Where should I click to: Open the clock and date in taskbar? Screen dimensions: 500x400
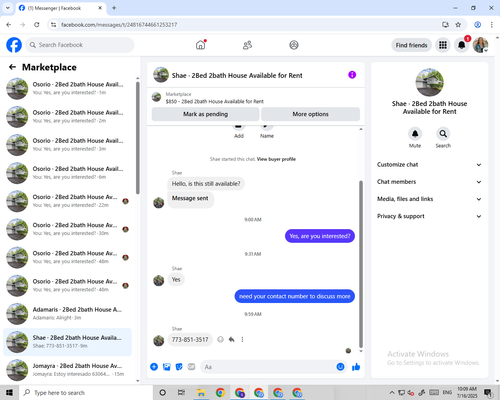pos(467,392)
